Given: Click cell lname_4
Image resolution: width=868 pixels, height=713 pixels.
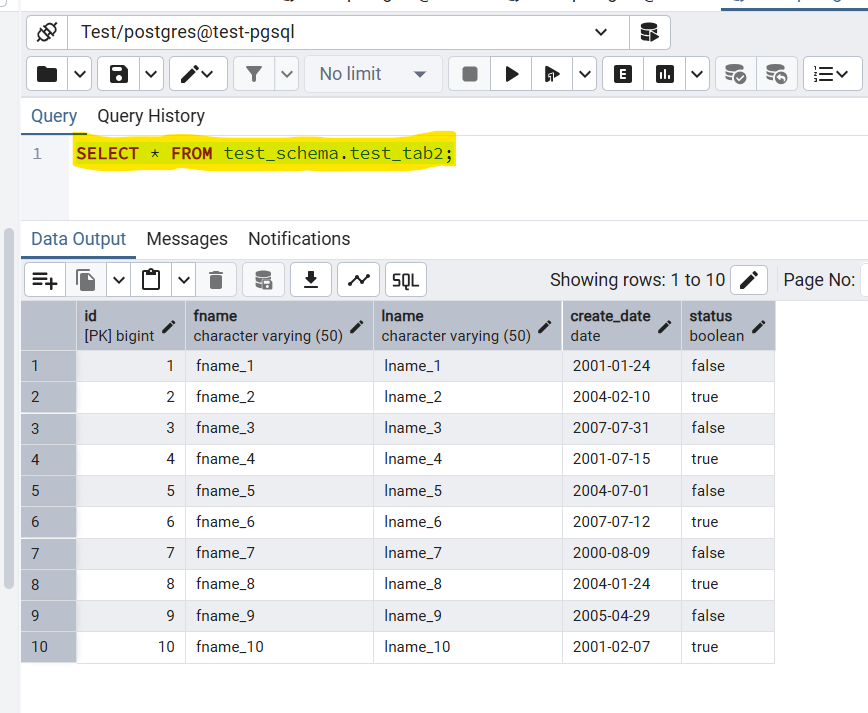Looking at the screenshot, I should (x=468, y=459).
